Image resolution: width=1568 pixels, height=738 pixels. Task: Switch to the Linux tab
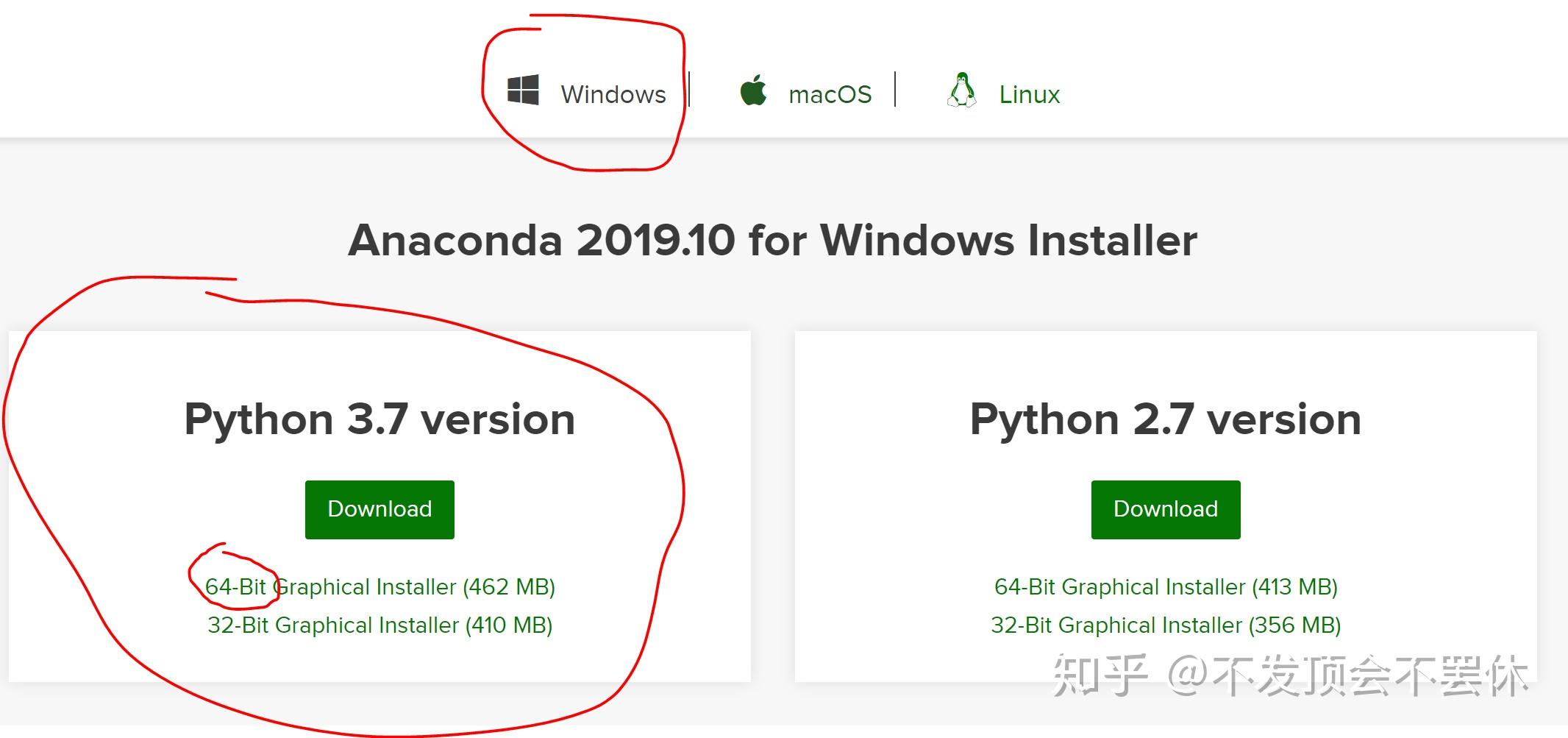1028,92
